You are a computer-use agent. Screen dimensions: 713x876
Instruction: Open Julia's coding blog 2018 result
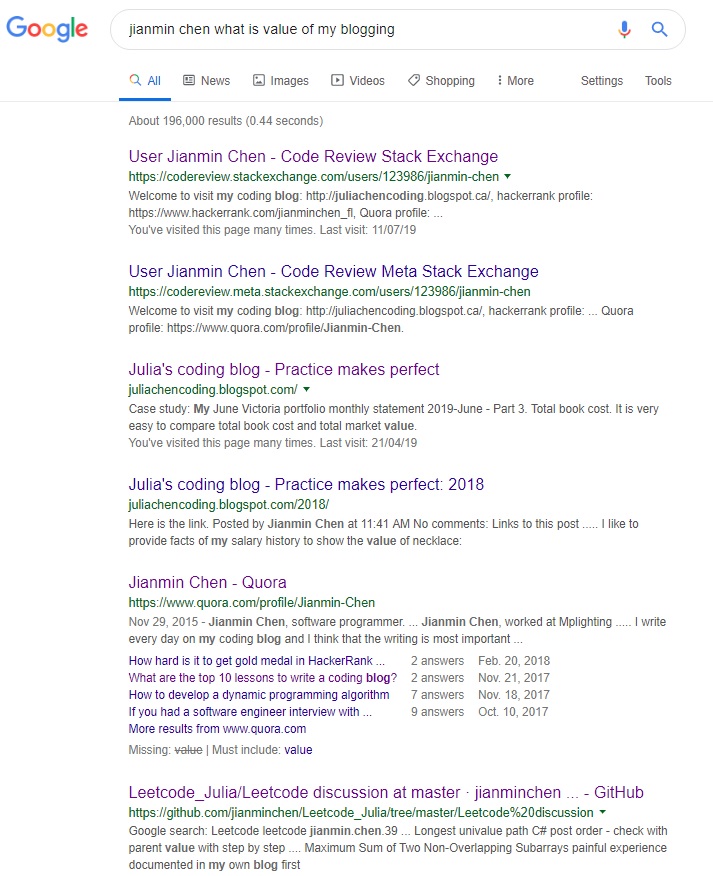[x=306, y=484]
